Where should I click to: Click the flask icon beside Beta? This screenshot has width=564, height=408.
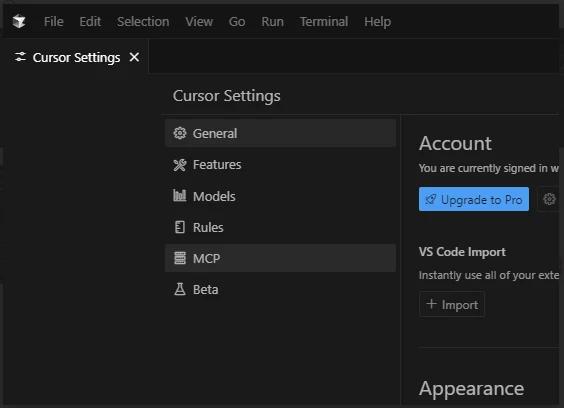(x=179, y=289)
